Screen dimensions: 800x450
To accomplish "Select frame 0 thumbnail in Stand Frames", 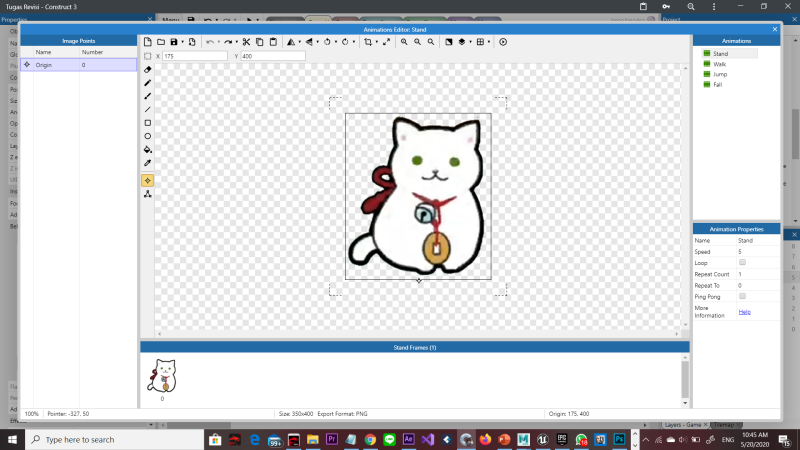I will point(162,376).
